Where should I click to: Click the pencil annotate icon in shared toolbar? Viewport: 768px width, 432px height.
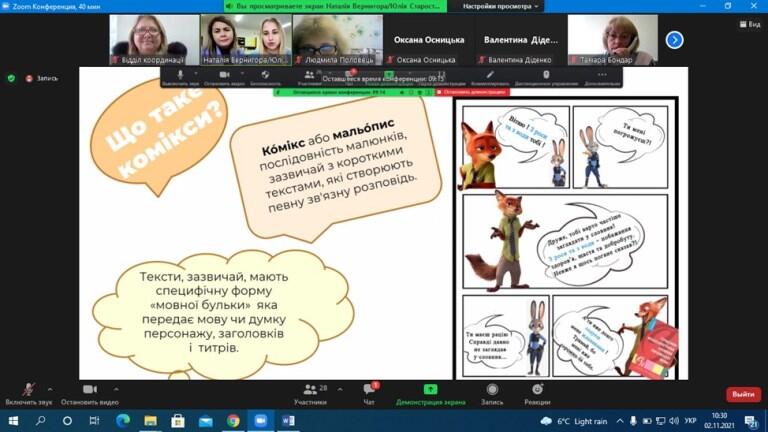click(x=490, y=75)
